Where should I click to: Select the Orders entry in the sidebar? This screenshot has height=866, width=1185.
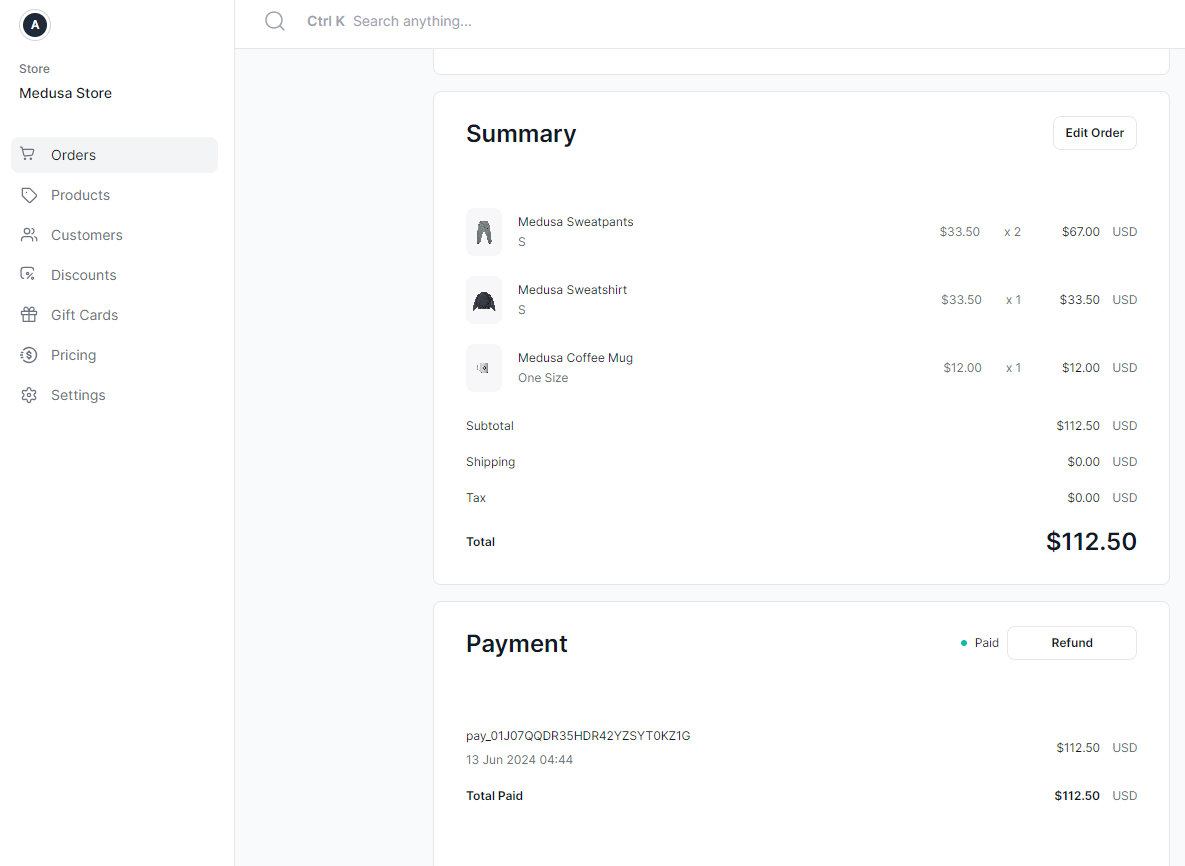point(72,155)
